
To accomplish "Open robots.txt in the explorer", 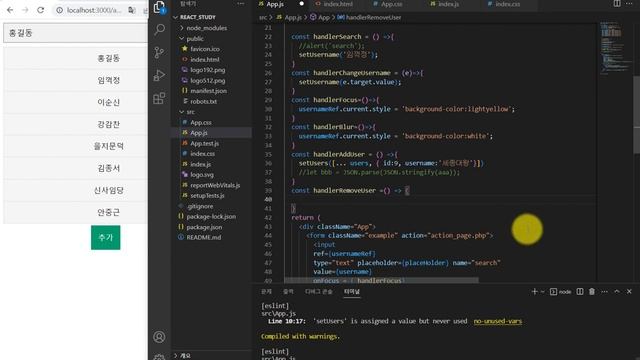I will click(x=203, y=101).
